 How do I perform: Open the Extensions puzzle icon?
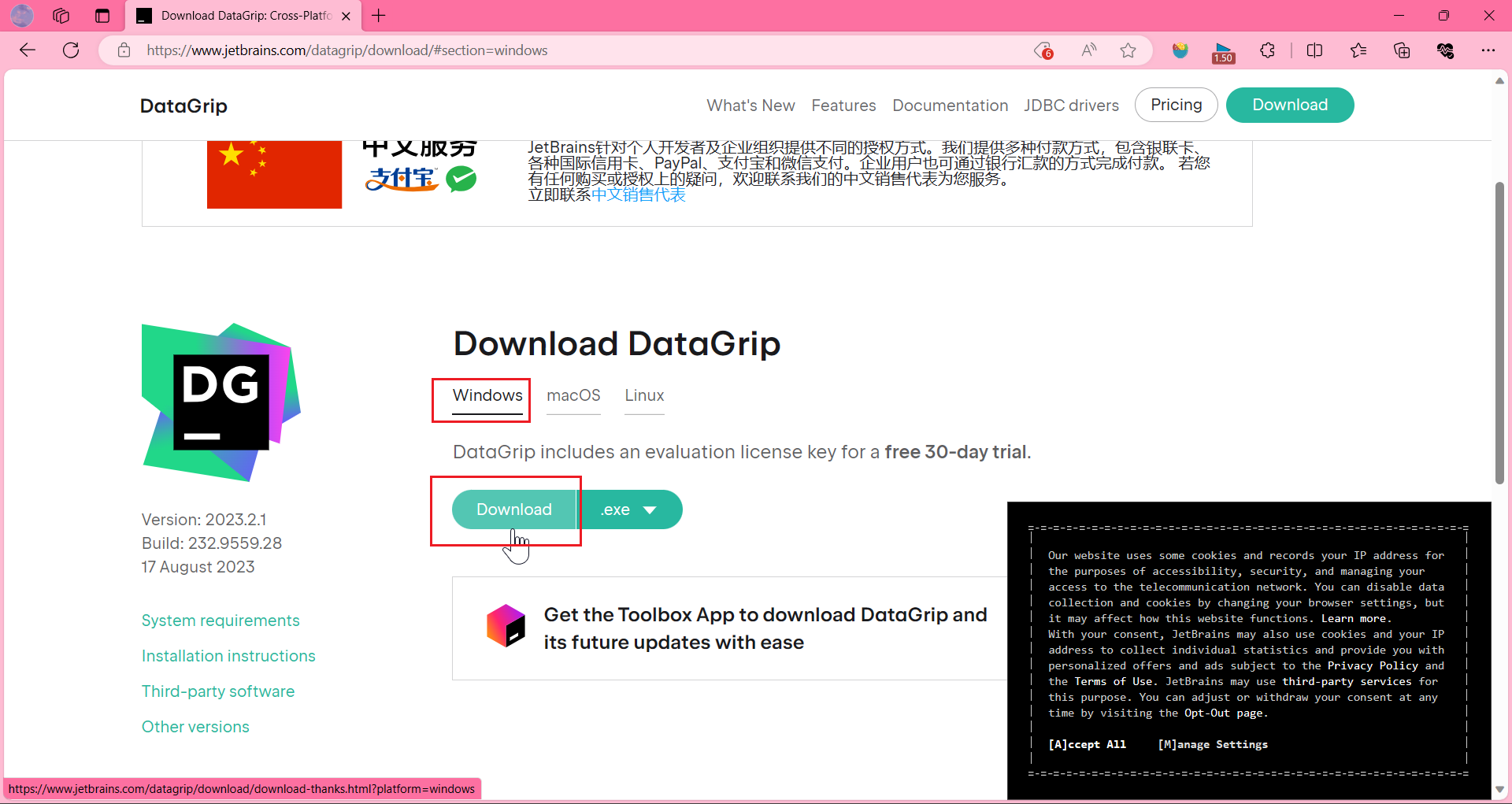[1267, 50]
